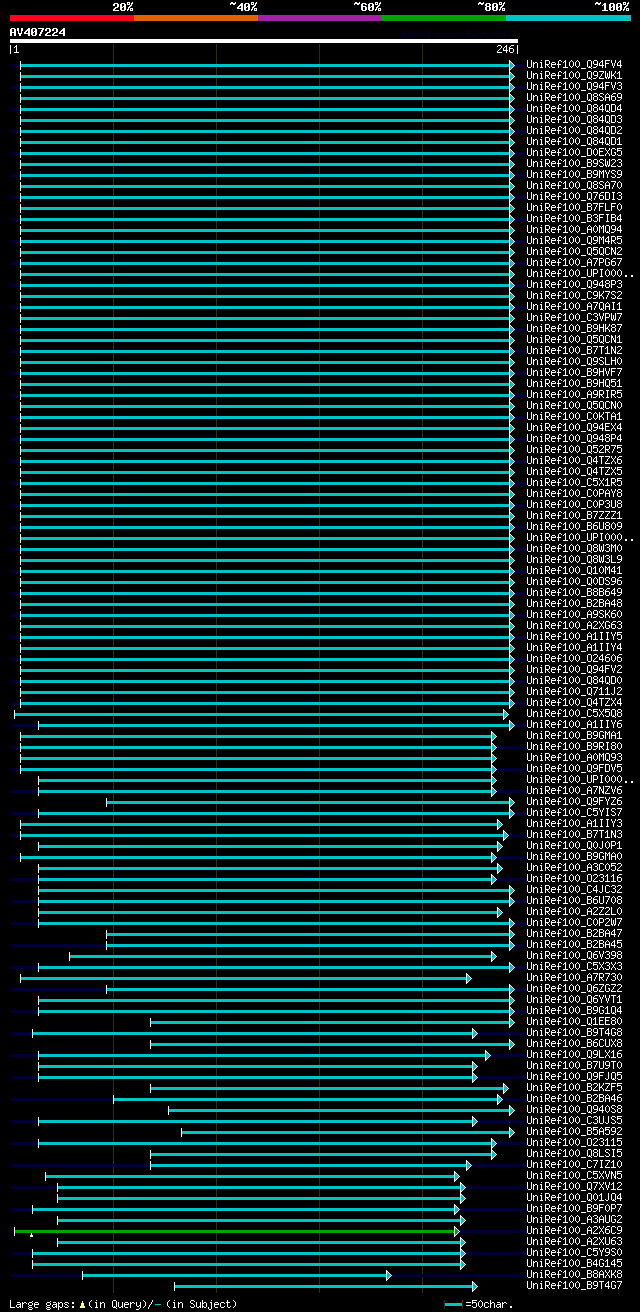Select the UniRef100_Q948P3 label
The width and height of the screenshot is (640, 1312).
574,285
